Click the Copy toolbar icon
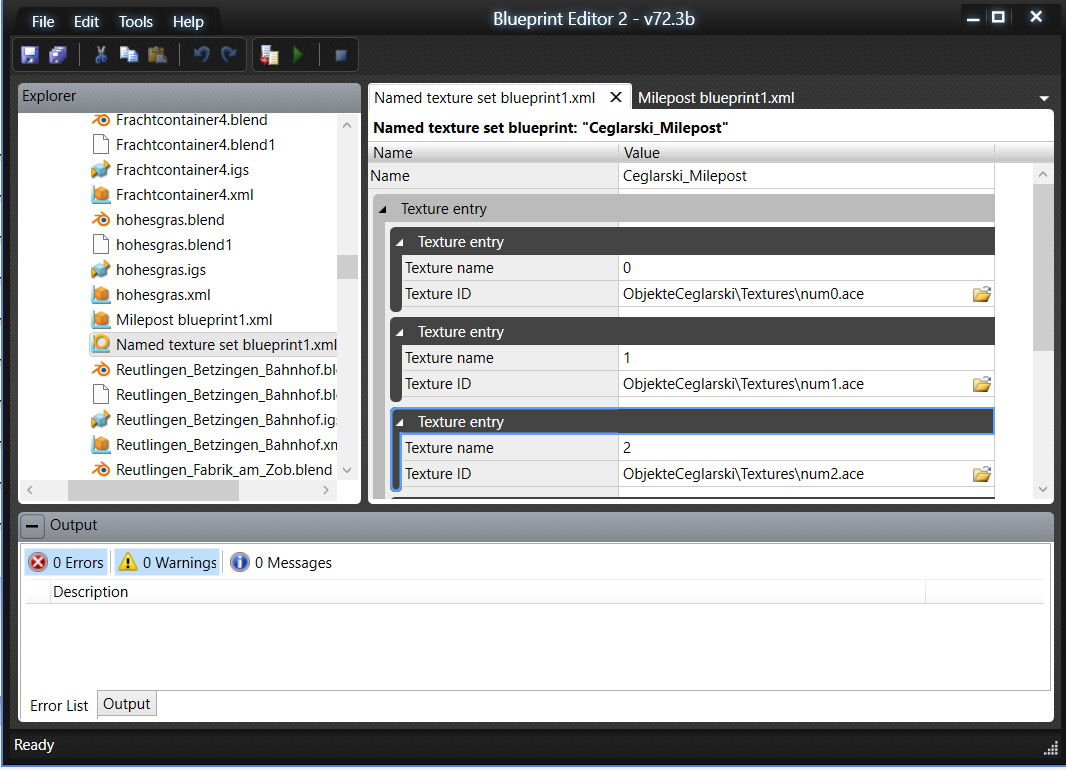This screenshot has height=770, width=1066. point(128,55)
